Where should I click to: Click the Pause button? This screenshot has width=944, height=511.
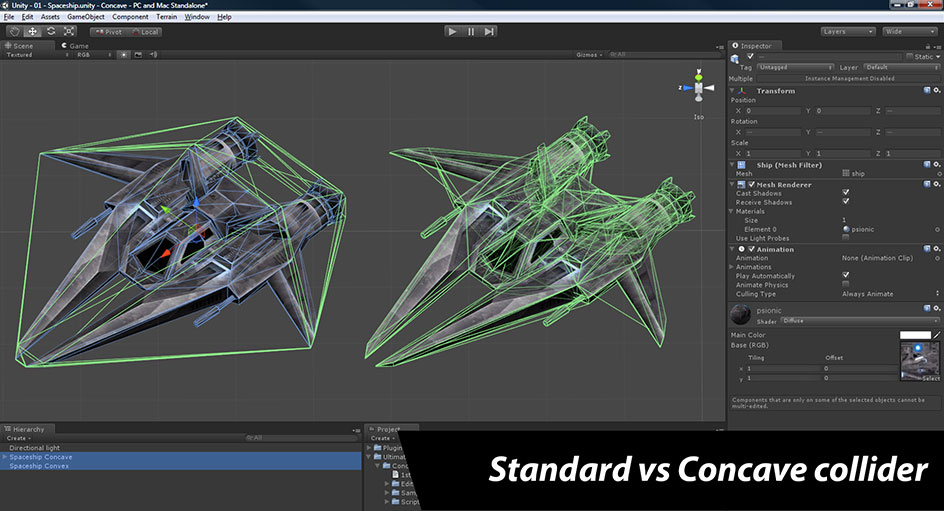(x=471, y=31)
